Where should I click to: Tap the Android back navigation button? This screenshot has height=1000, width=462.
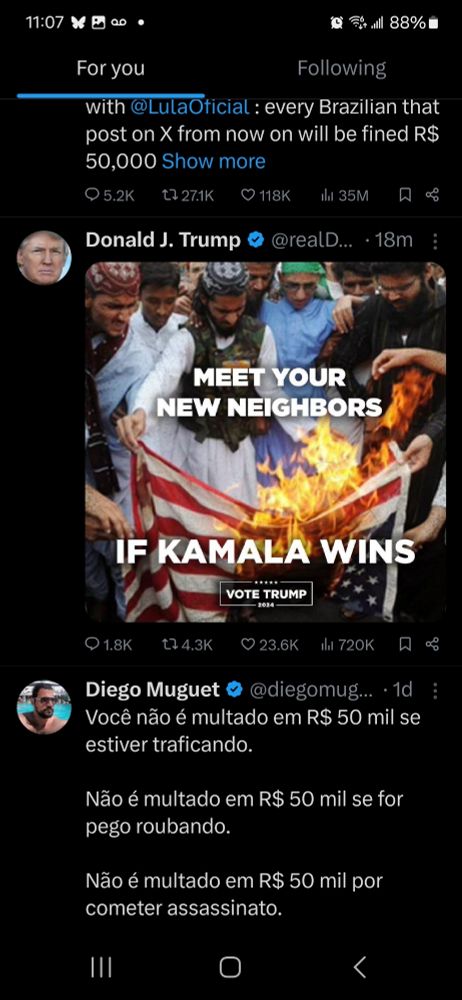coord(360,967)
